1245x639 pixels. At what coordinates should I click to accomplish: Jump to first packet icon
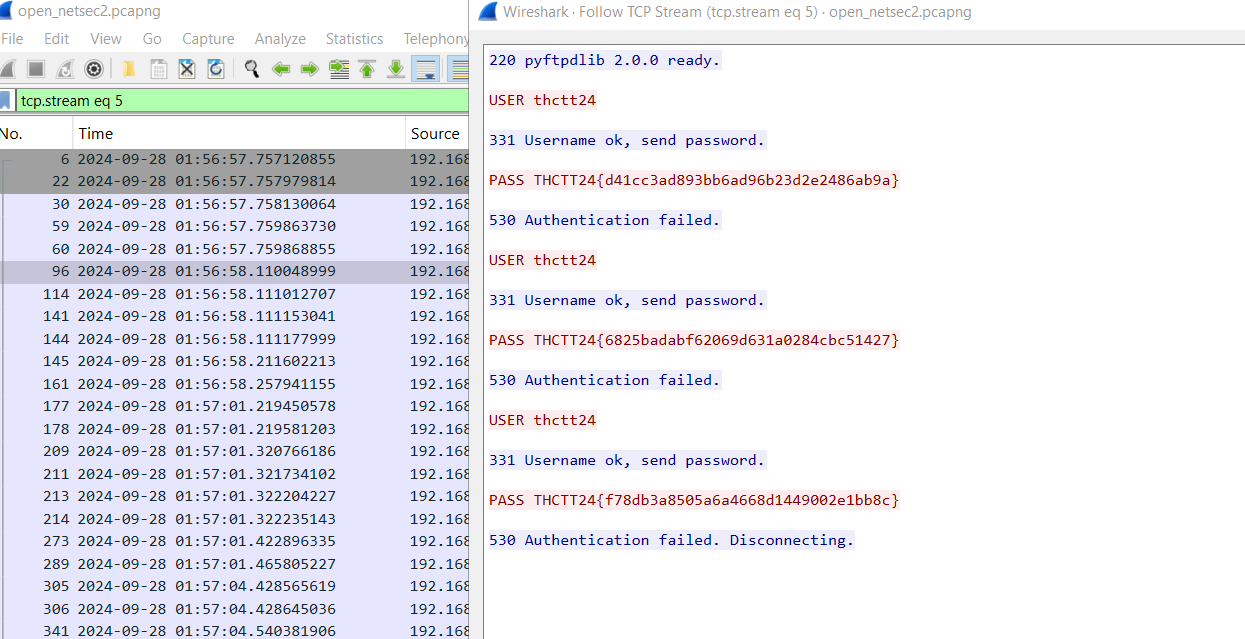pyautogui.click(x=367, y=69)
